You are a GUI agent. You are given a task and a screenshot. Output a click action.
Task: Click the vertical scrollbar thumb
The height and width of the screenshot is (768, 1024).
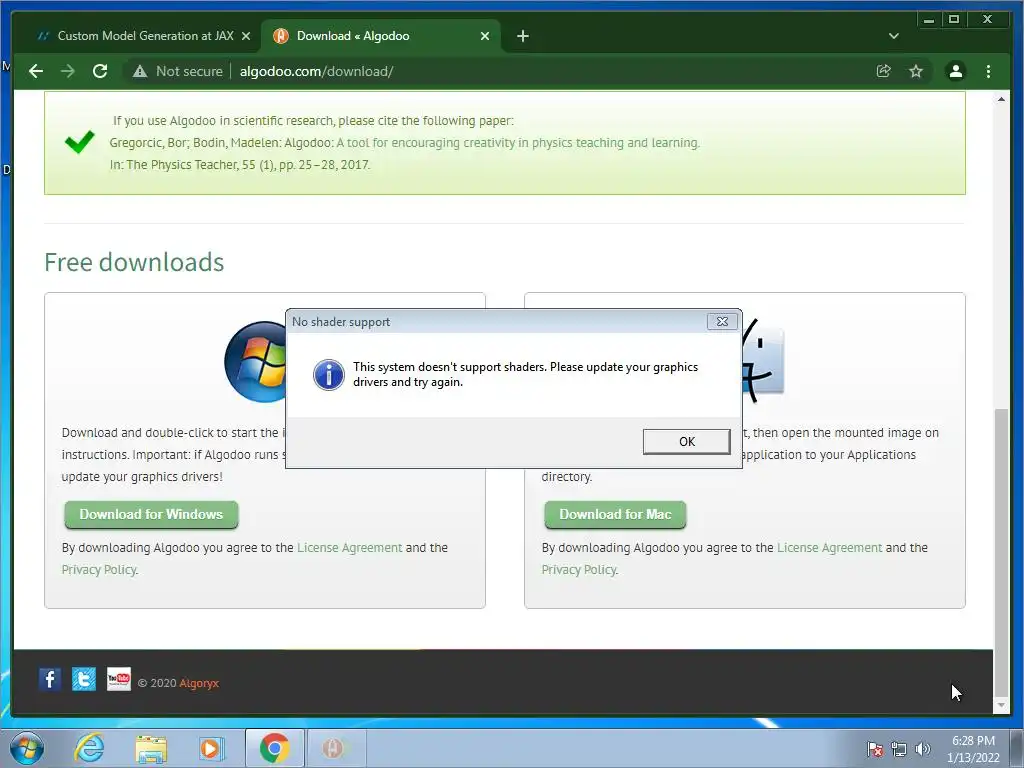(x=1000, y=552)
